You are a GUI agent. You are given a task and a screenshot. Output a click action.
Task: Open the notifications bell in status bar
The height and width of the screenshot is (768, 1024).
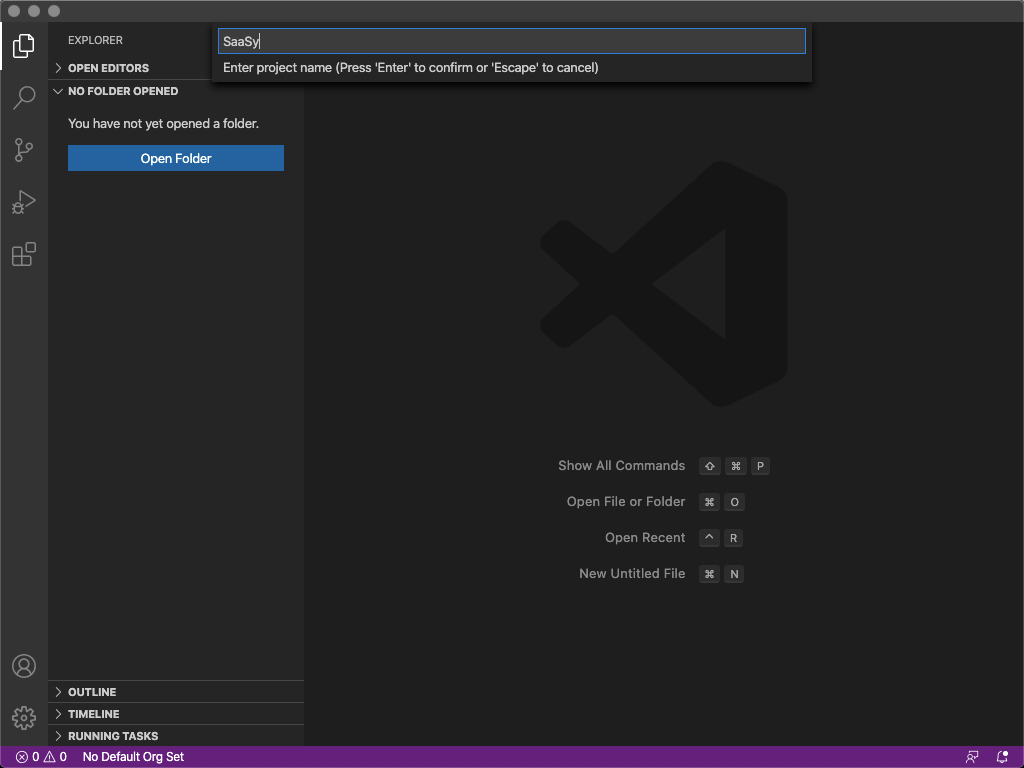point(1002,757)
